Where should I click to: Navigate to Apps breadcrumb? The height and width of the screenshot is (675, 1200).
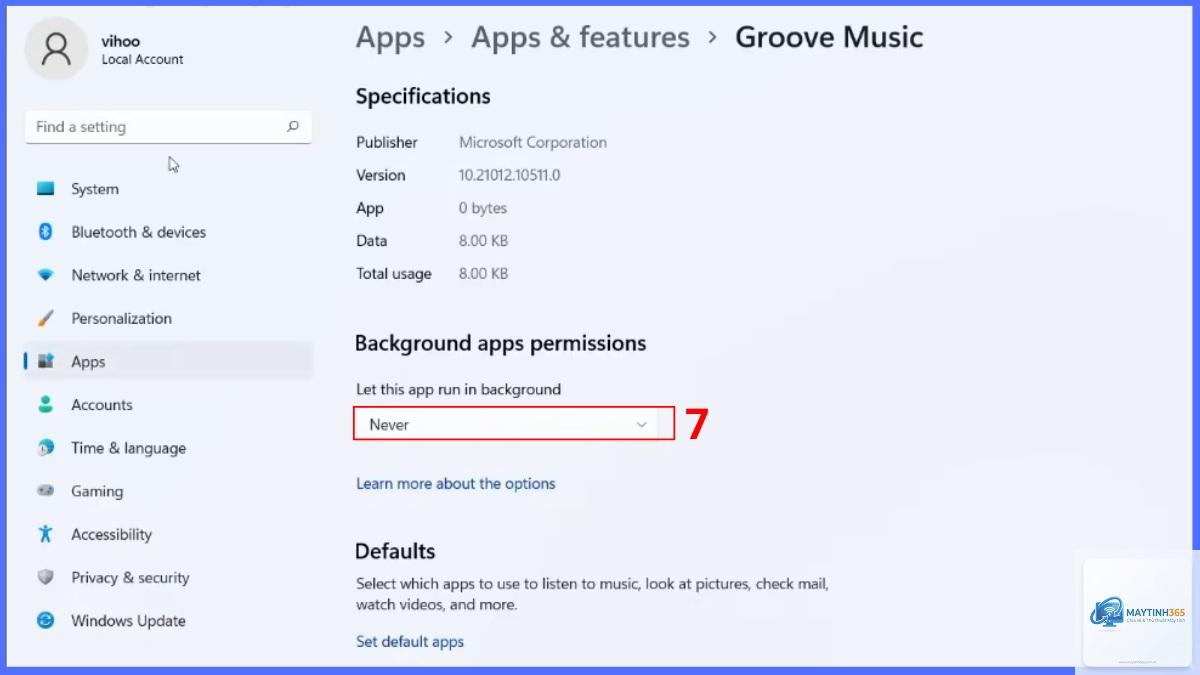(x=390, y=38)
